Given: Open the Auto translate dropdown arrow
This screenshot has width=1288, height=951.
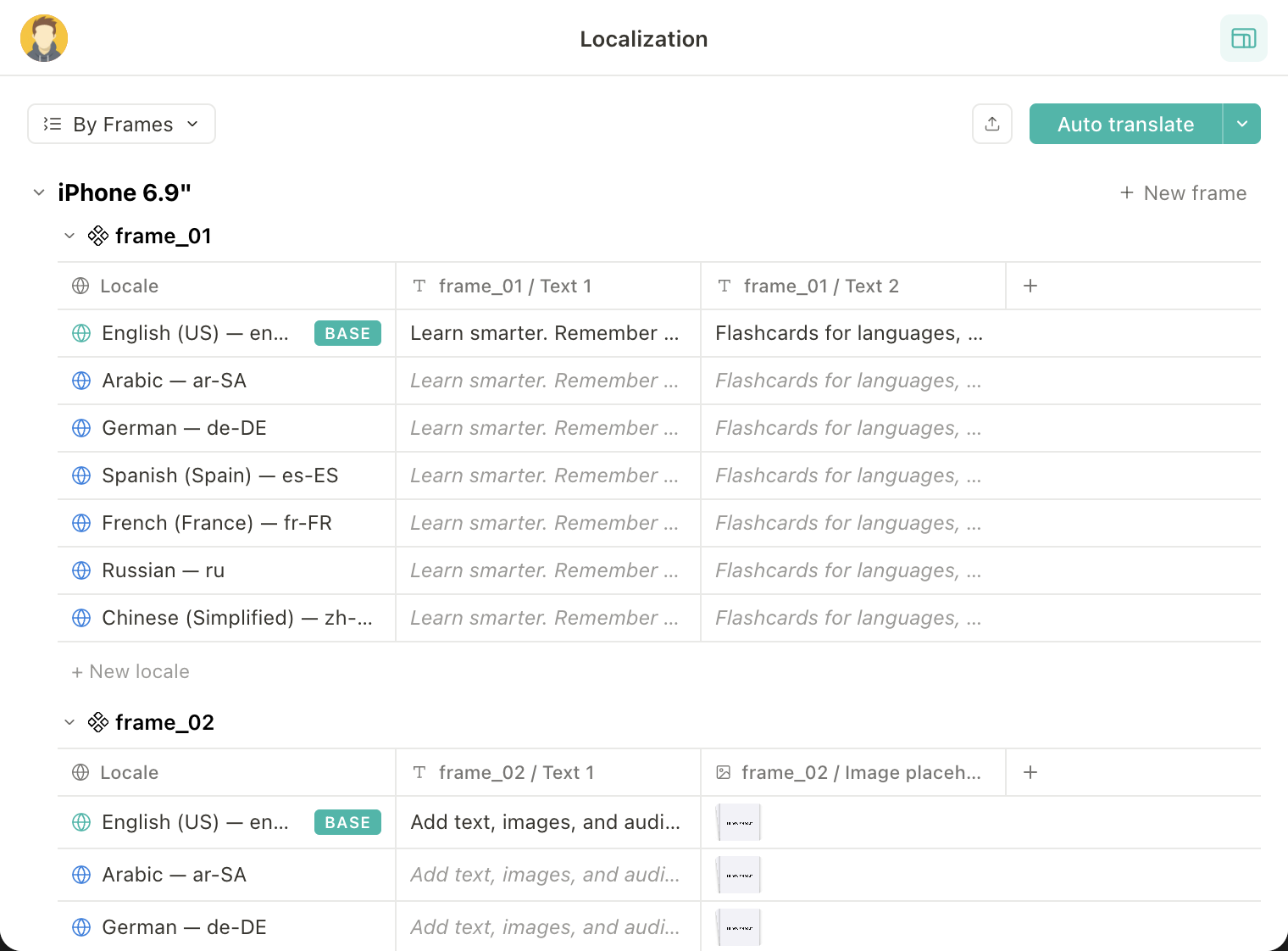Looking at the screenshot, I should tap(1241, 124).
